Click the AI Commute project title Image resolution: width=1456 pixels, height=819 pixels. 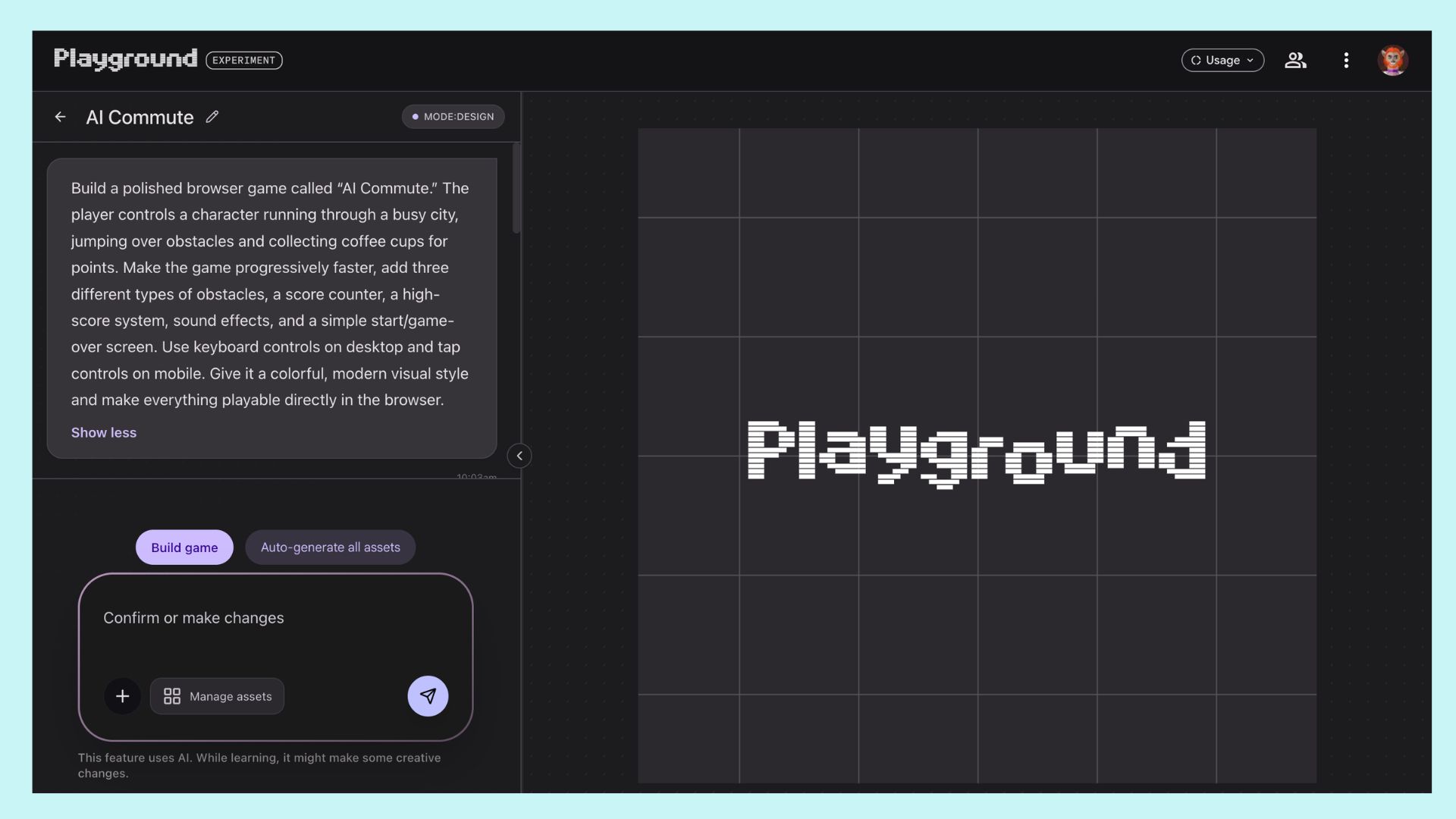point(140,117)
